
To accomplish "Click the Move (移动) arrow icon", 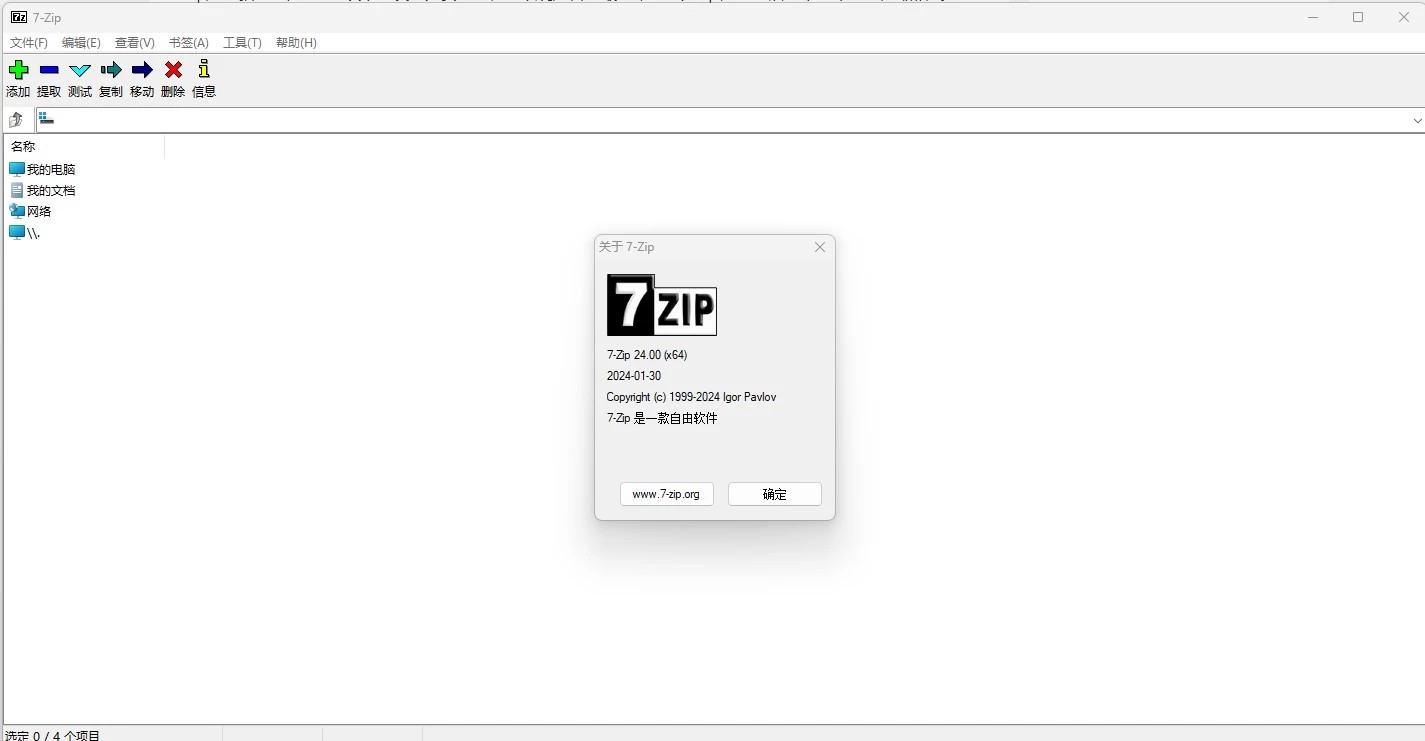I will (142, 70).
